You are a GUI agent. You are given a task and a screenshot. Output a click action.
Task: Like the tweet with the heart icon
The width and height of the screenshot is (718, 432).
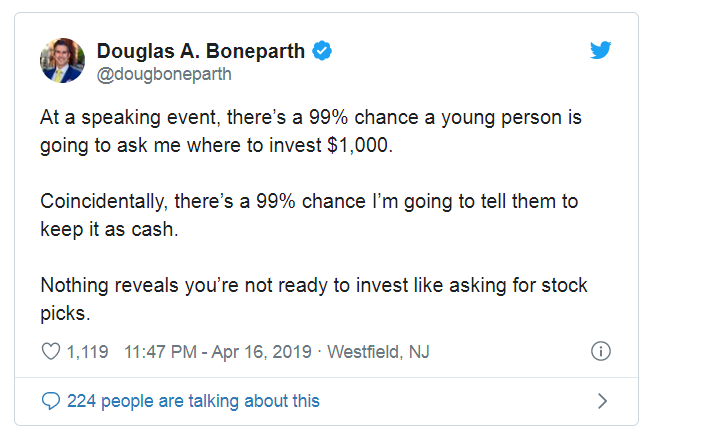click(x=49, y=351)
